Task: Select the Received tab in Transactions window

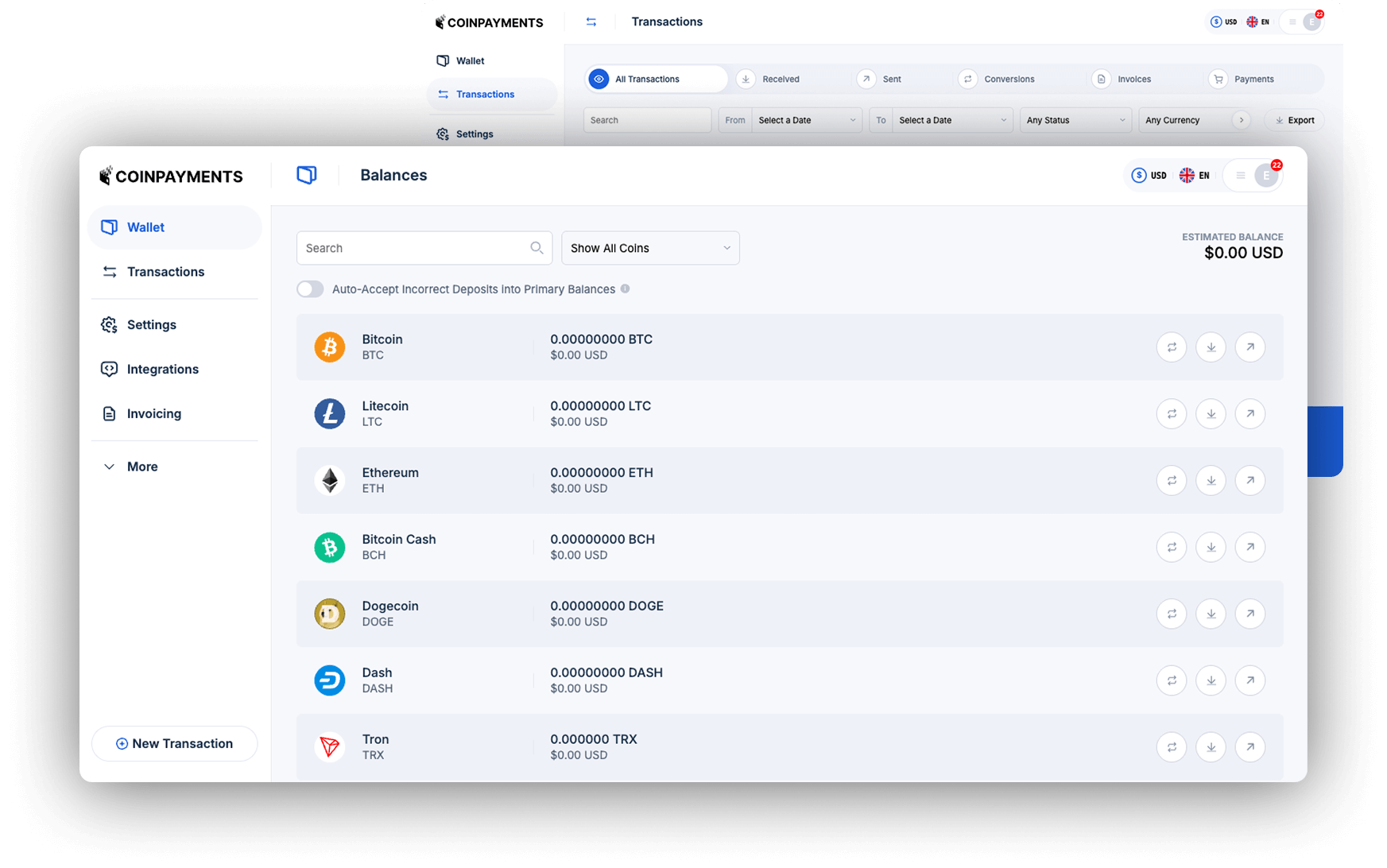Action: pos(769,79)
